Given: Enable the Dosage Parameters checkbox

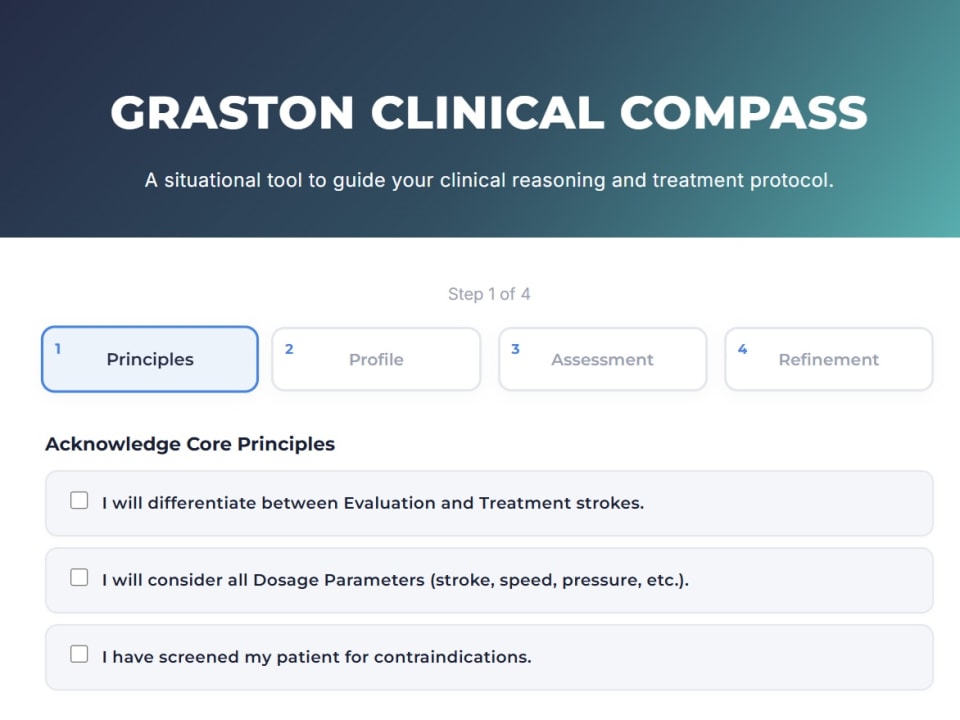Looking at the screenshot, I should click(x=79, y=577).
